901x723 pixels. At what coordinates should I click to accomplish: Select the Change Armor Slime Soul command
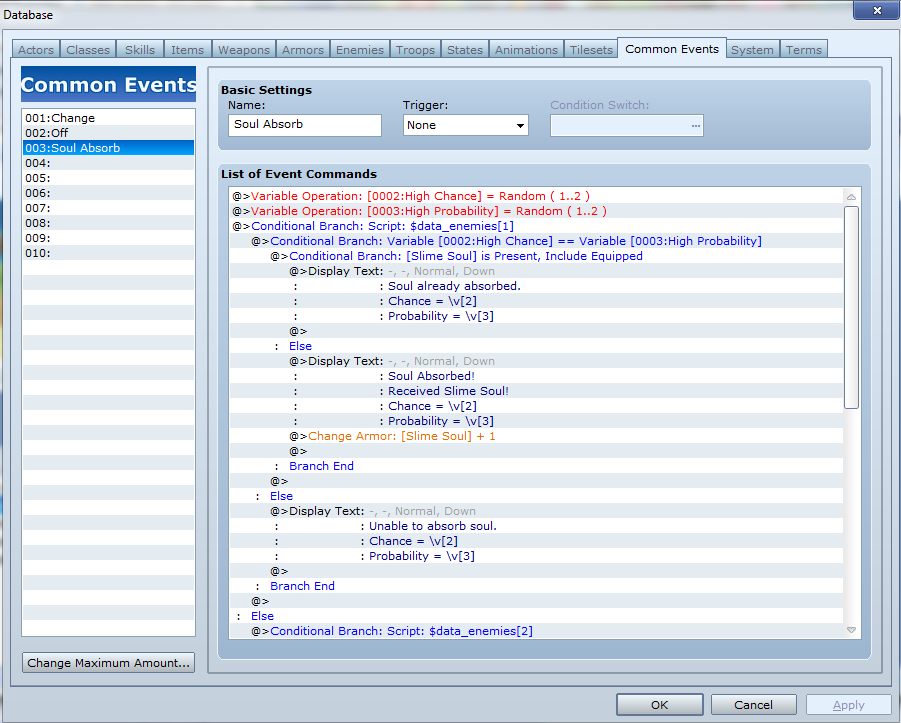click(401, 436)
